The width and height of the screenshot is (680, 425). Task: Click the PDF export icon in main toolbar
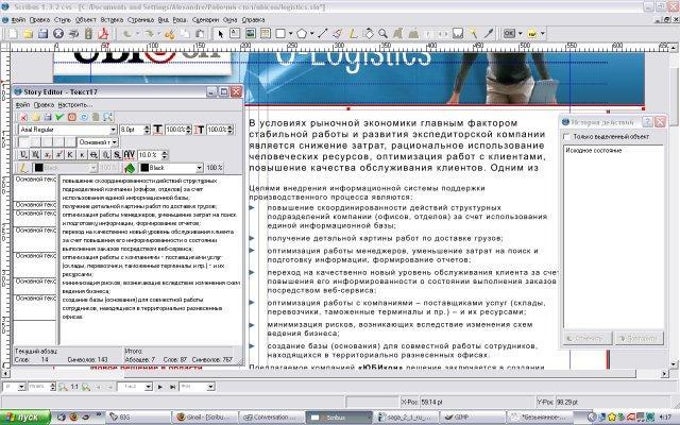tap(100, 32)
